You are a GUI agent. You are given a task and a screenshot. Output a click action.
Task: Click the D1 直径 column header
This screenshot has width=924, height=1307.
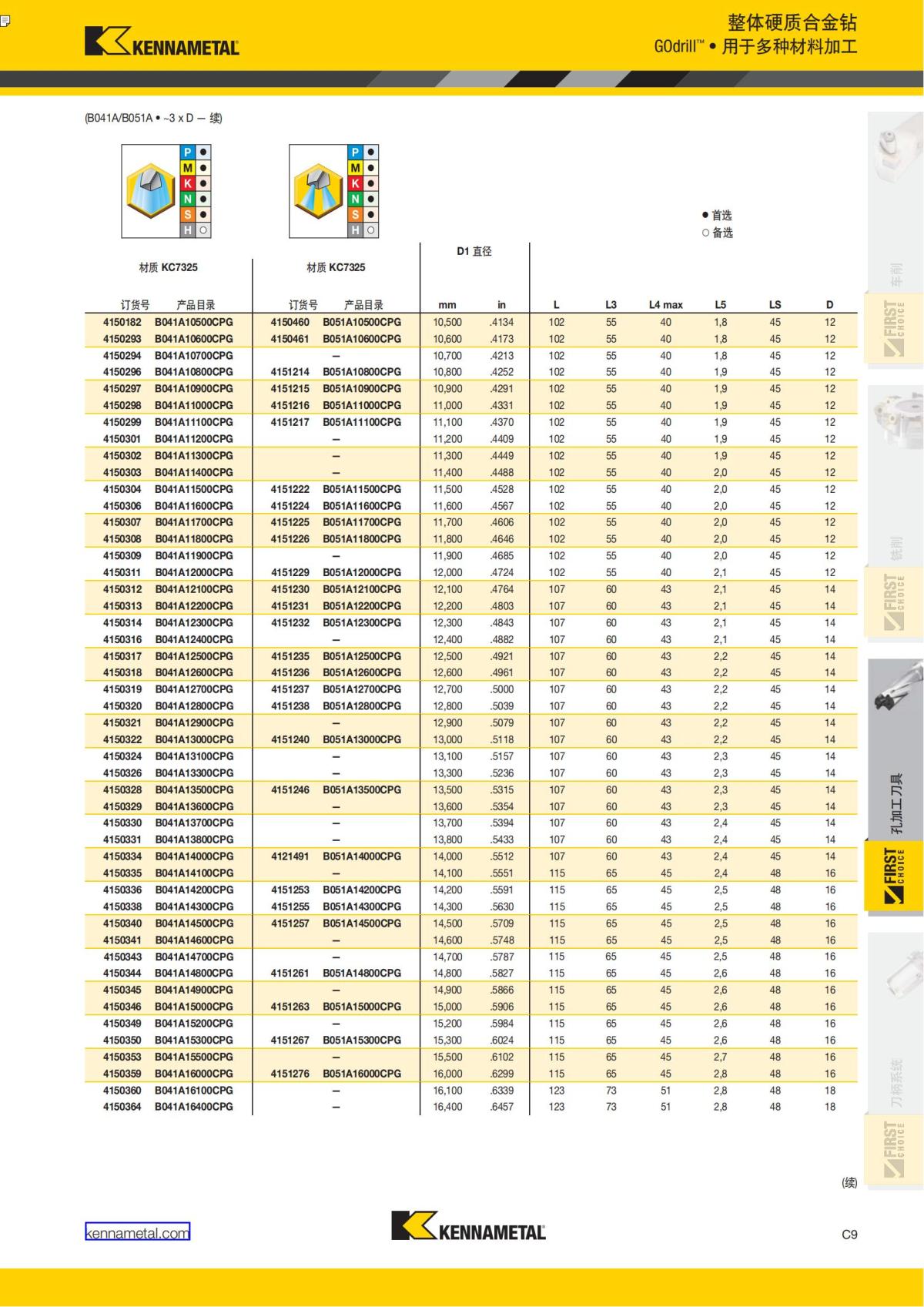[474, 251]
